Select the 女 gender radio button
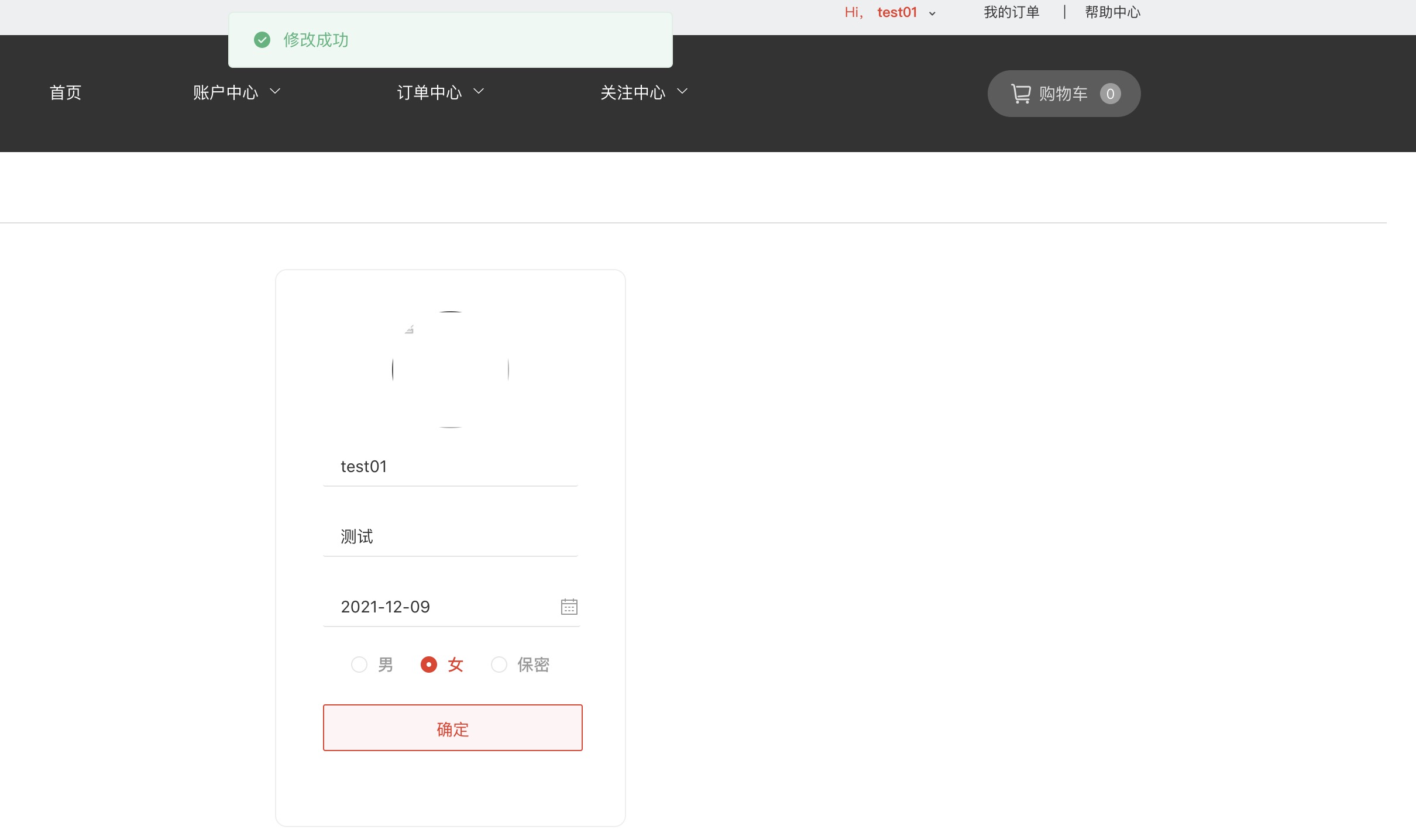 coord(429,665)
